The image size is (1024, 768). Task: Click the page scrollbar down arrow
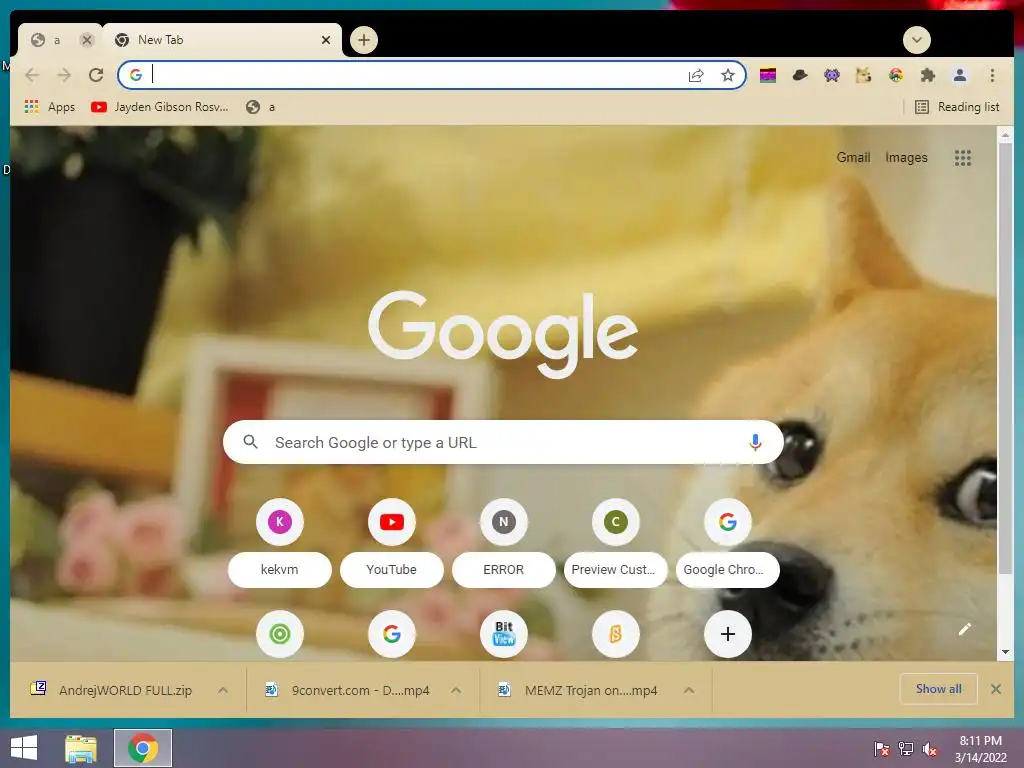tap(1005, 652)
